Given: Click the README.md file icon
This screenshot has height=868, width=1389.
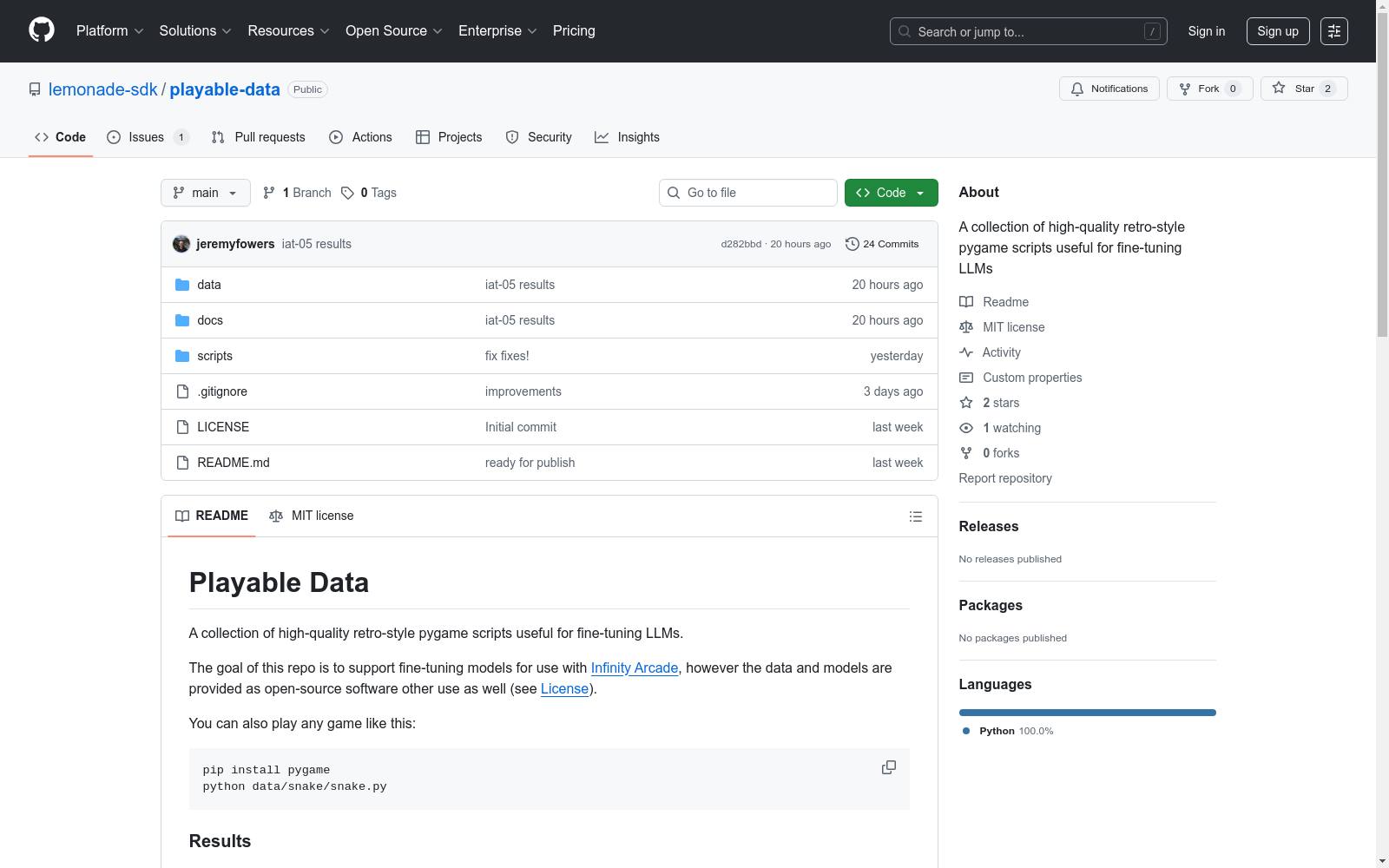Looking at the screenshot, I should pos(182,463).
